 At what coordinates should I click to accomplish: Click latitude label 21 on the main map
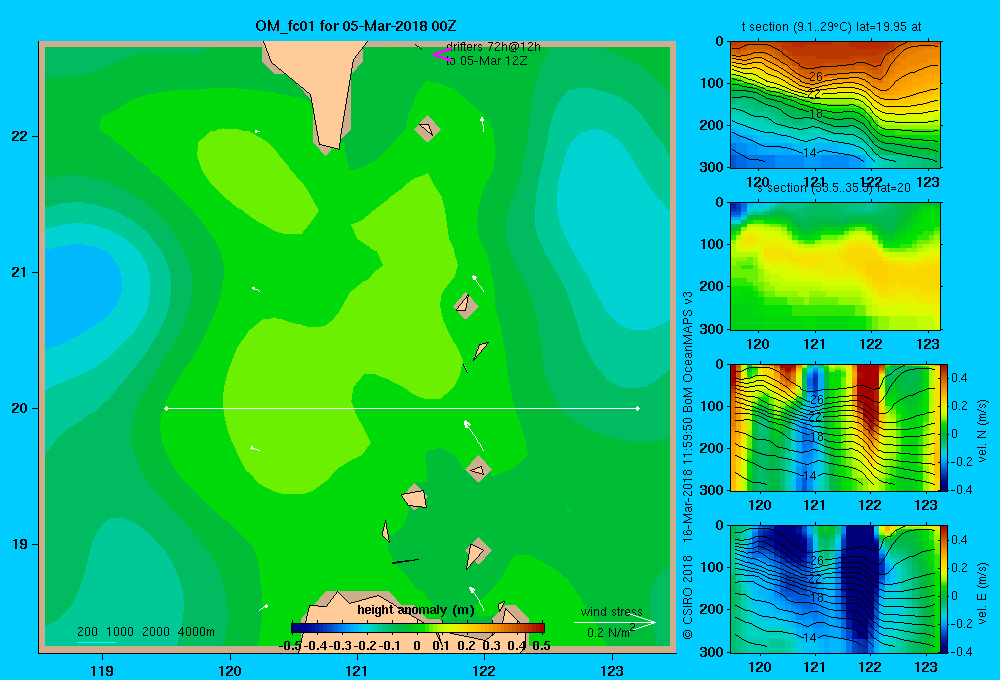coord(20,272)
